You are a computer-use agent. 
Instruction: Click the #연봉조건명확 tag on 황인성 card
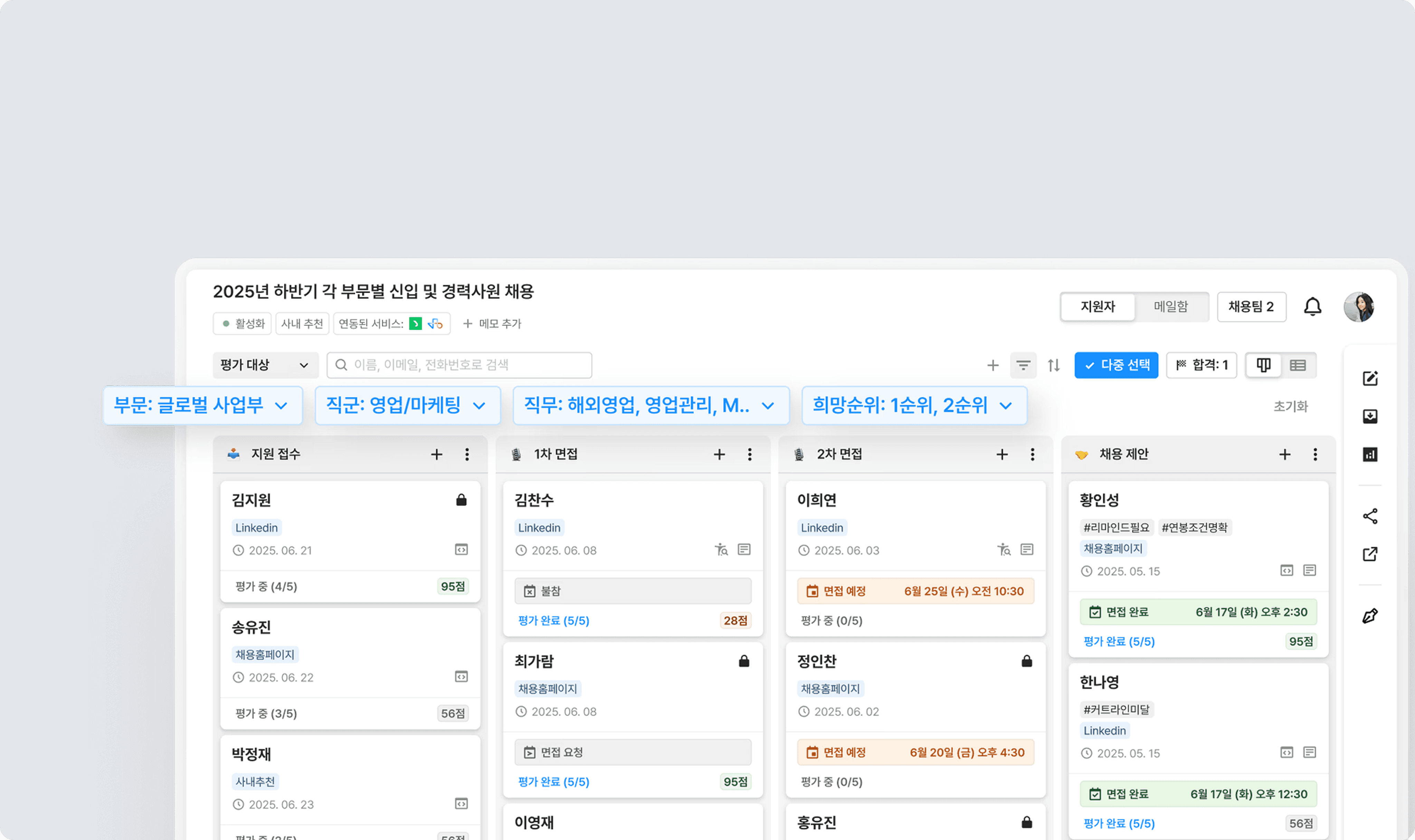coord(1194,527)
